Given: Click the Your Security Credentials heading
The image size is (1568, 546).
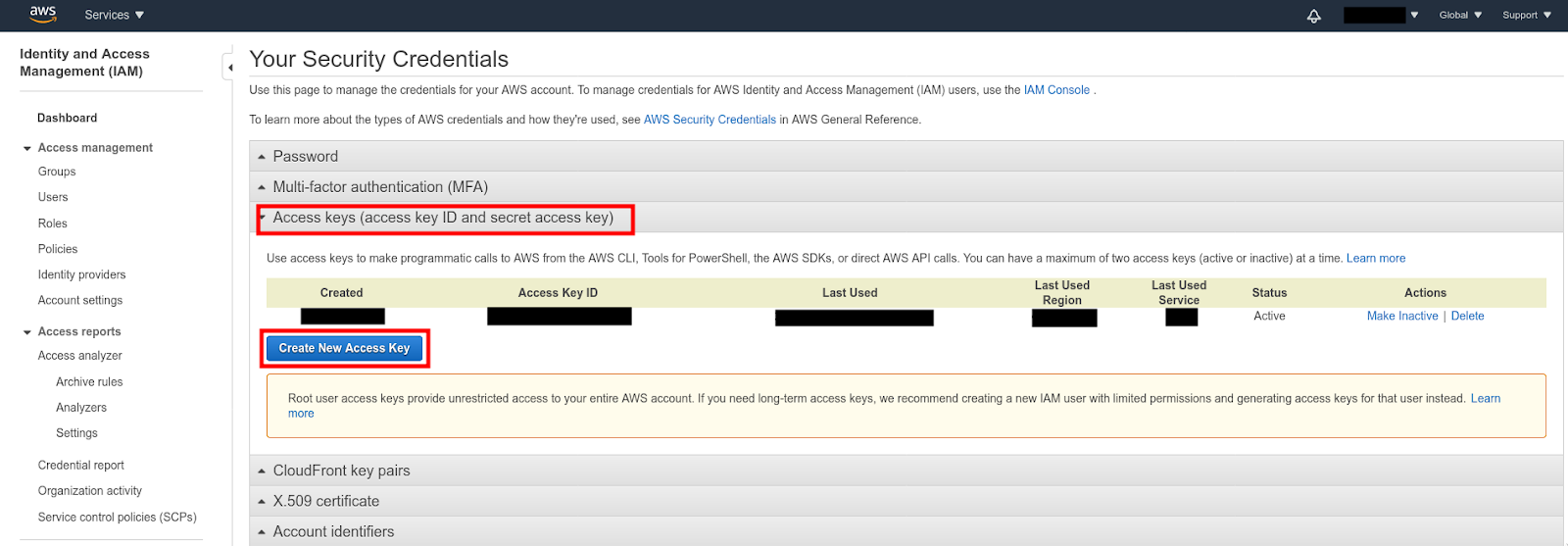Looking at the screenshot, I should (x=379, y=59).
